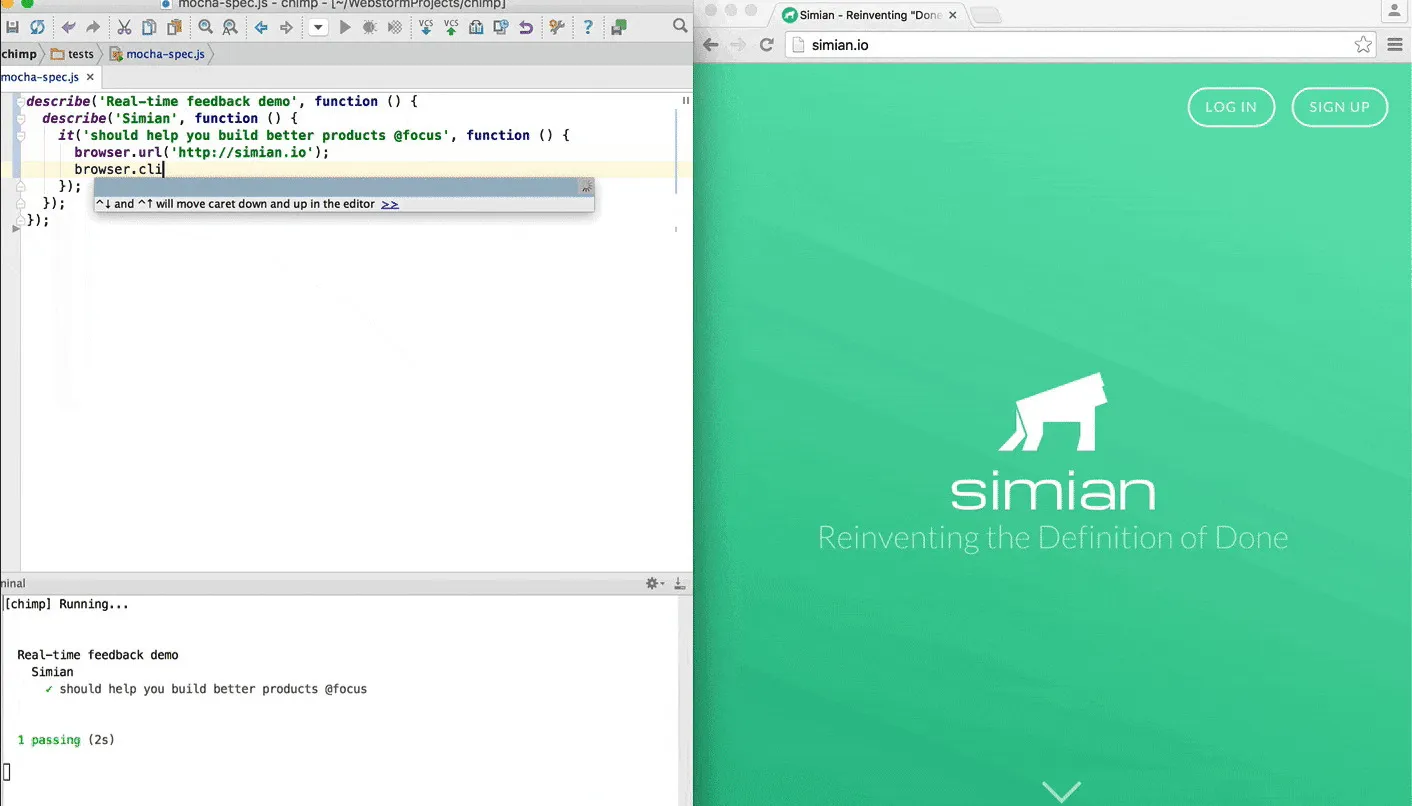Select the Debug bug icon
The height and width of the screenshot is (806, 1412).
coord(369,27)
